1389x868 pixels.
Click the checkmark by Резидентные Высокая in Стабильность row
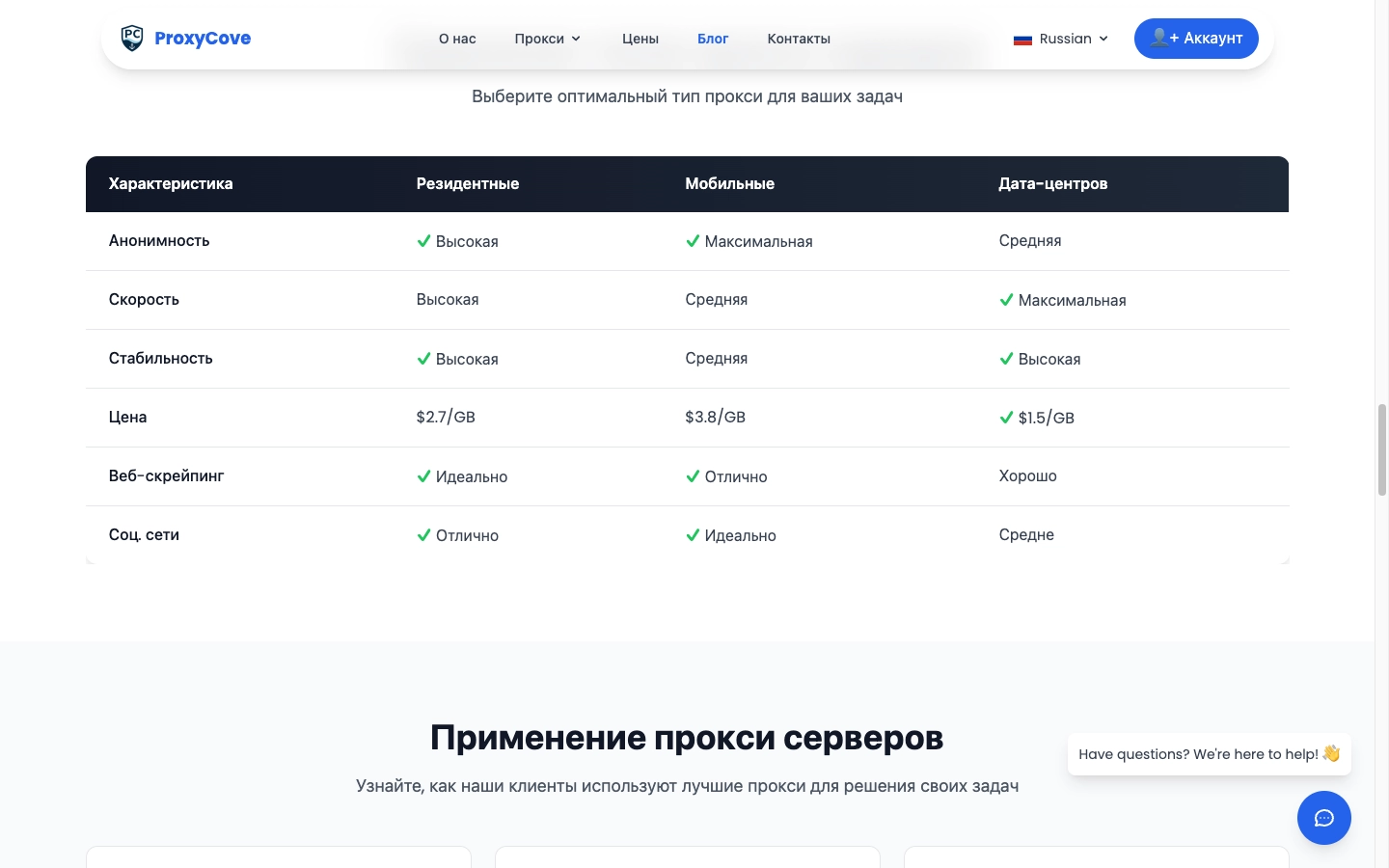tap(423, 359)
